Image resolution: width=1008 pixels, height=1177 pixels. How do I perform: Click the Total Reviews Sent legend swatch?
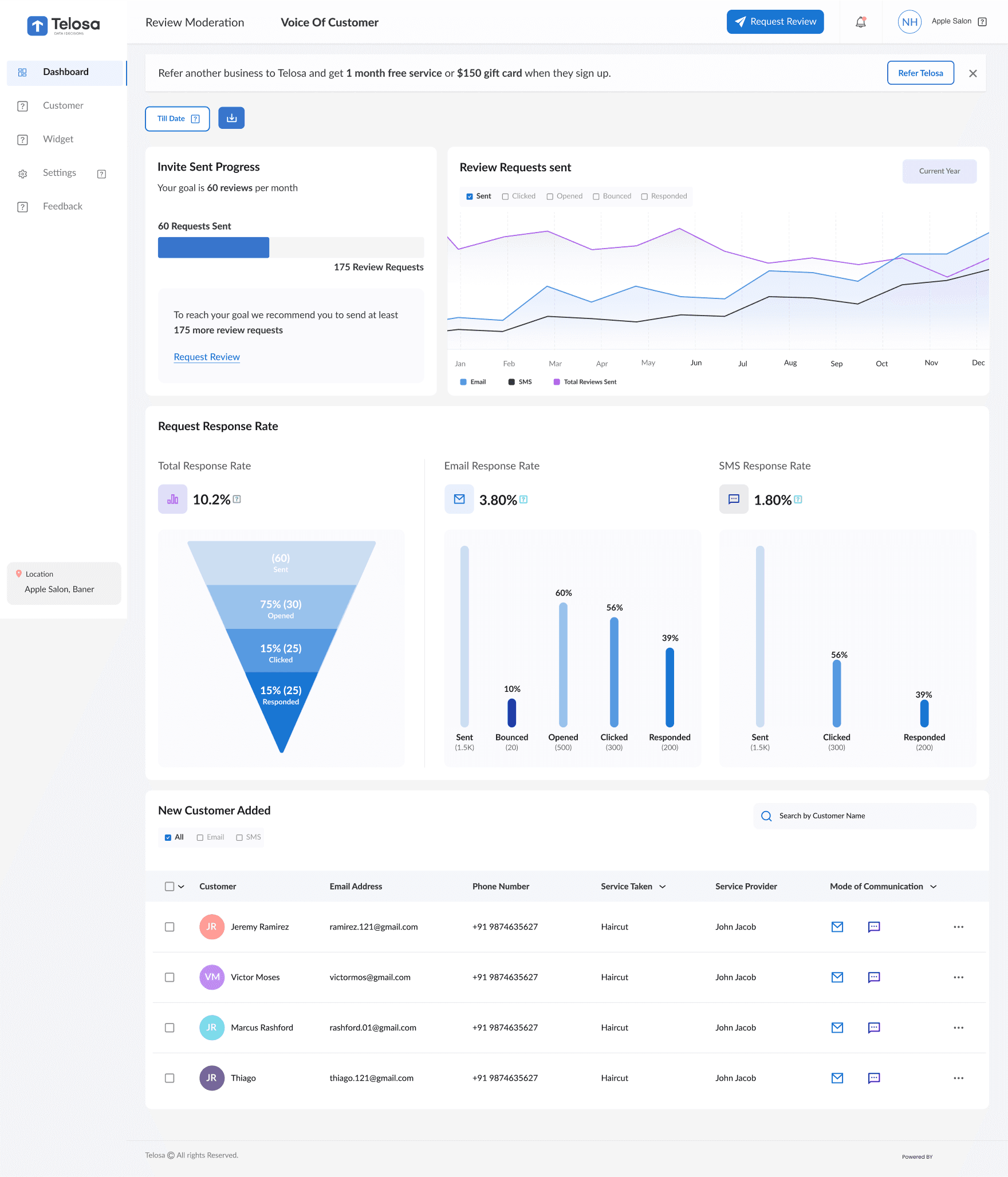[557, 382]
